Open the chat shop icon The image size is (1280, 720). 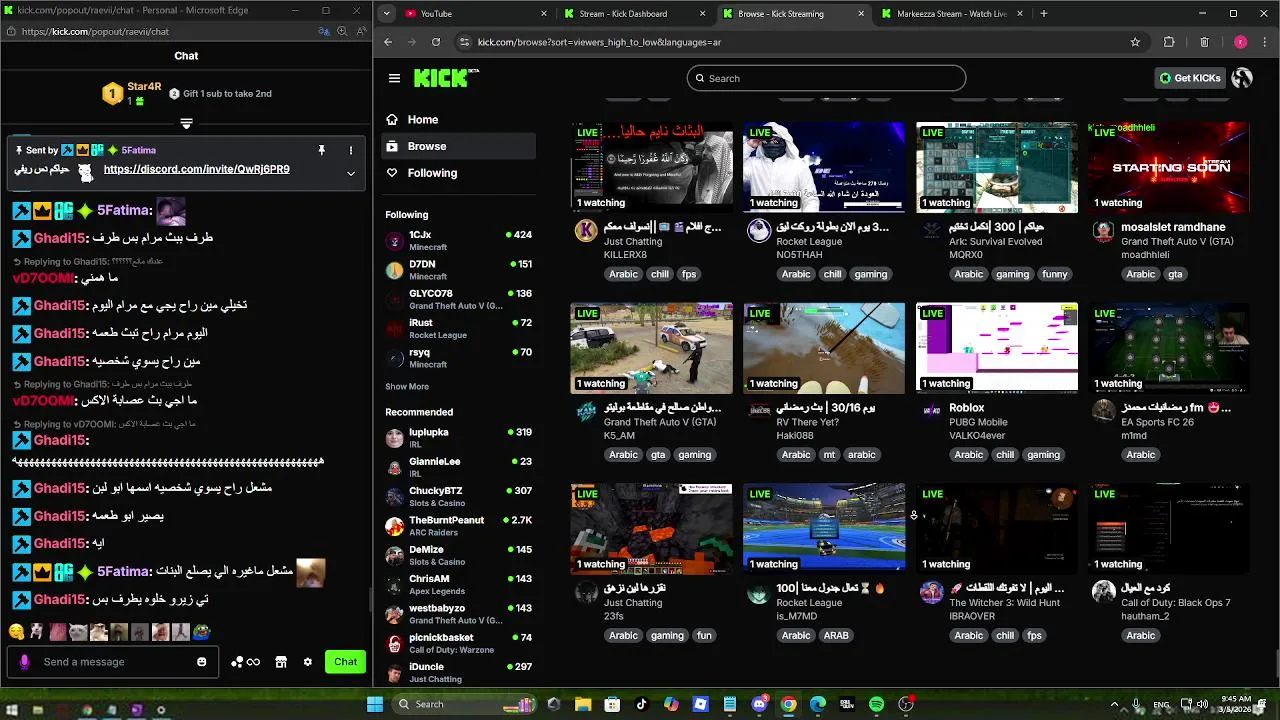(x=281, y=662)
